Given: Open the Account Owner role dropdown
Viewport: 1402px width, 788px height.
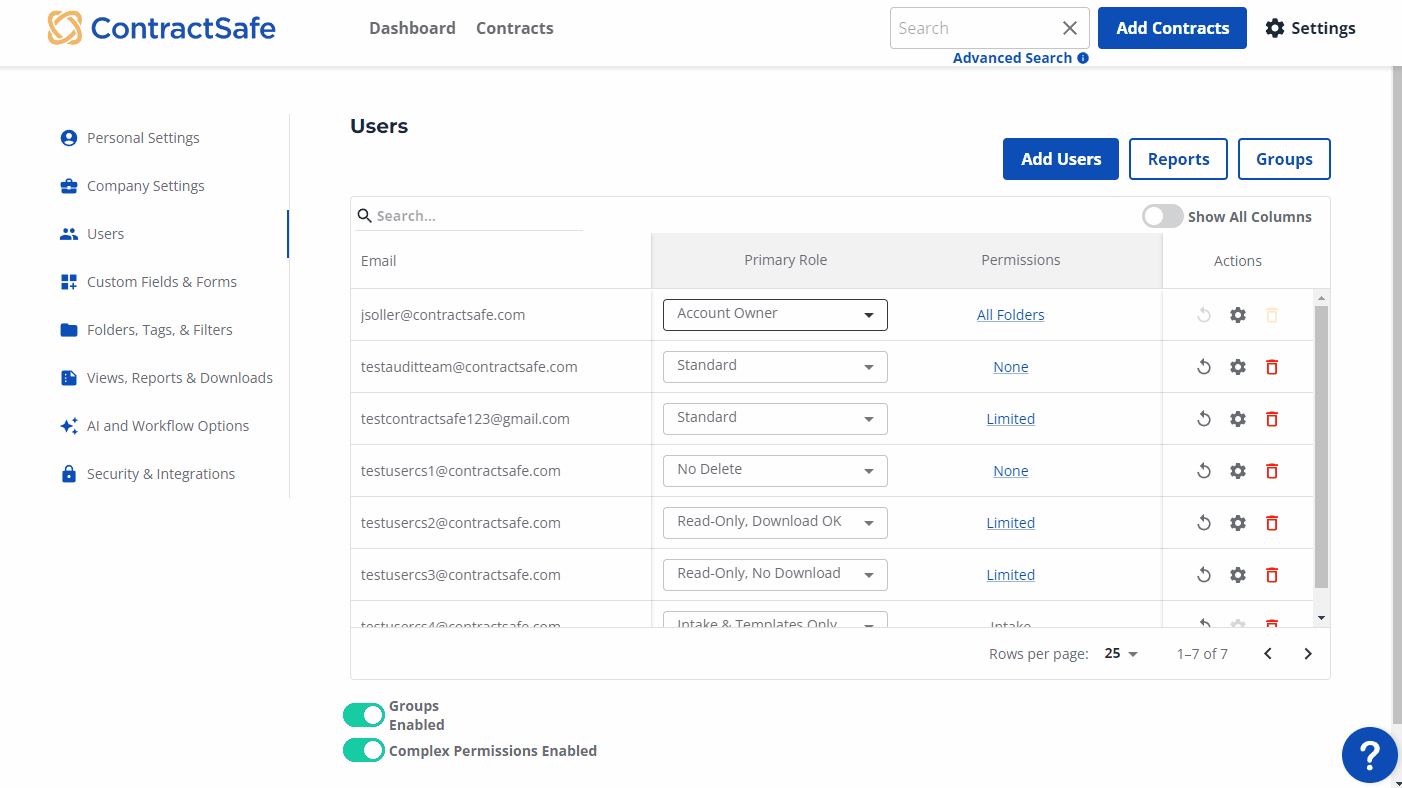Looking at the screenshot, I should 775,314.
